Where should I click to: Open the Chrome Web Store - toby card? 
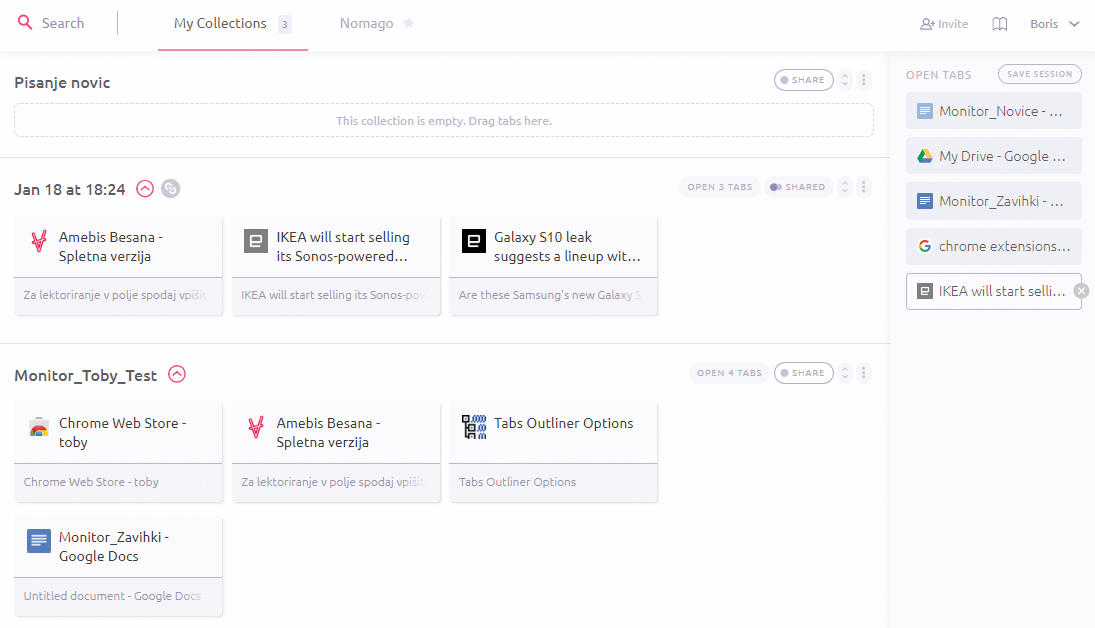(118, 452)
